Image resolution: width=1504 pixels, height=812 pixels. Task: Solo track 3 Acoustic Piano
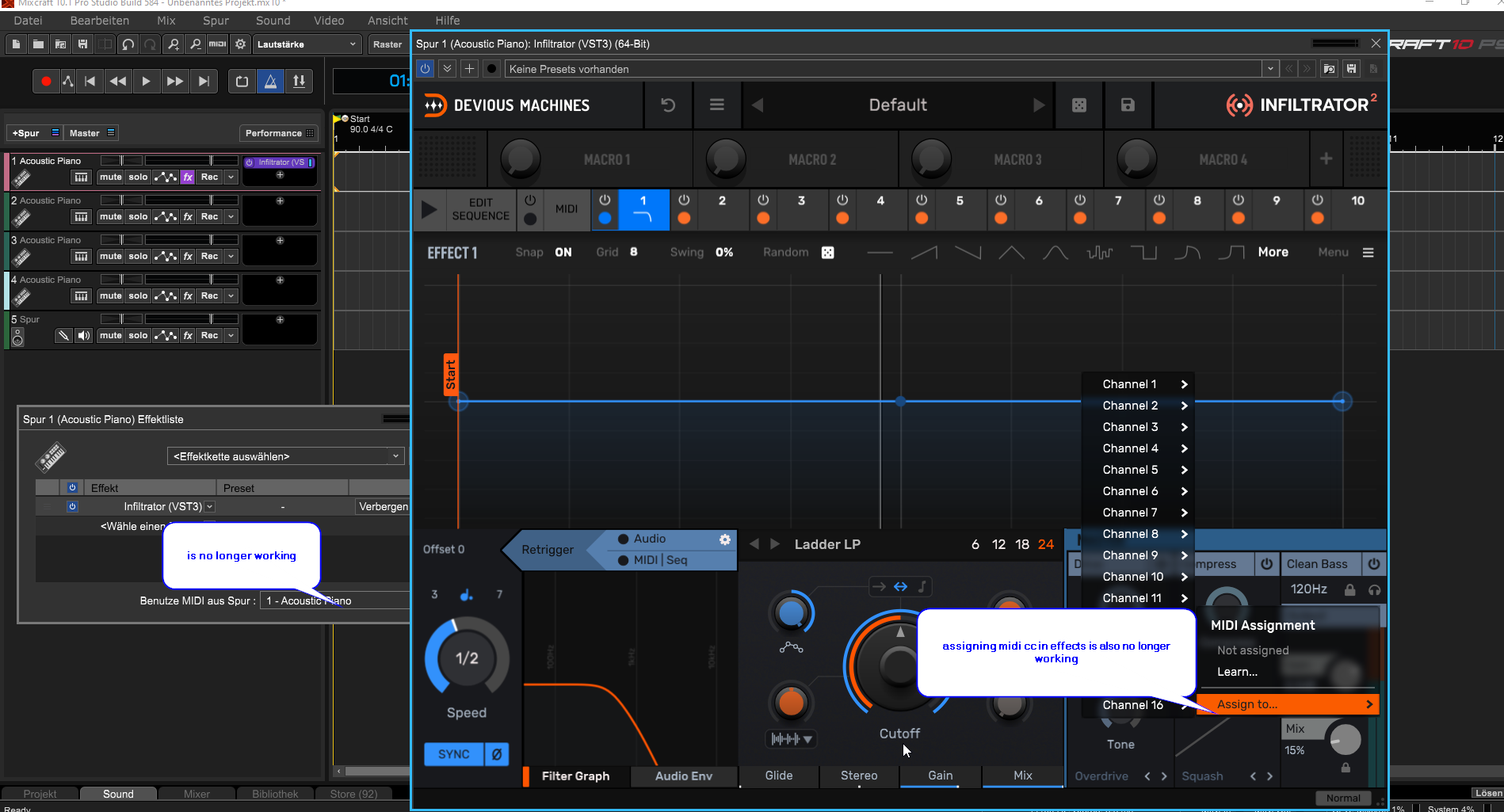pos(138,256)
